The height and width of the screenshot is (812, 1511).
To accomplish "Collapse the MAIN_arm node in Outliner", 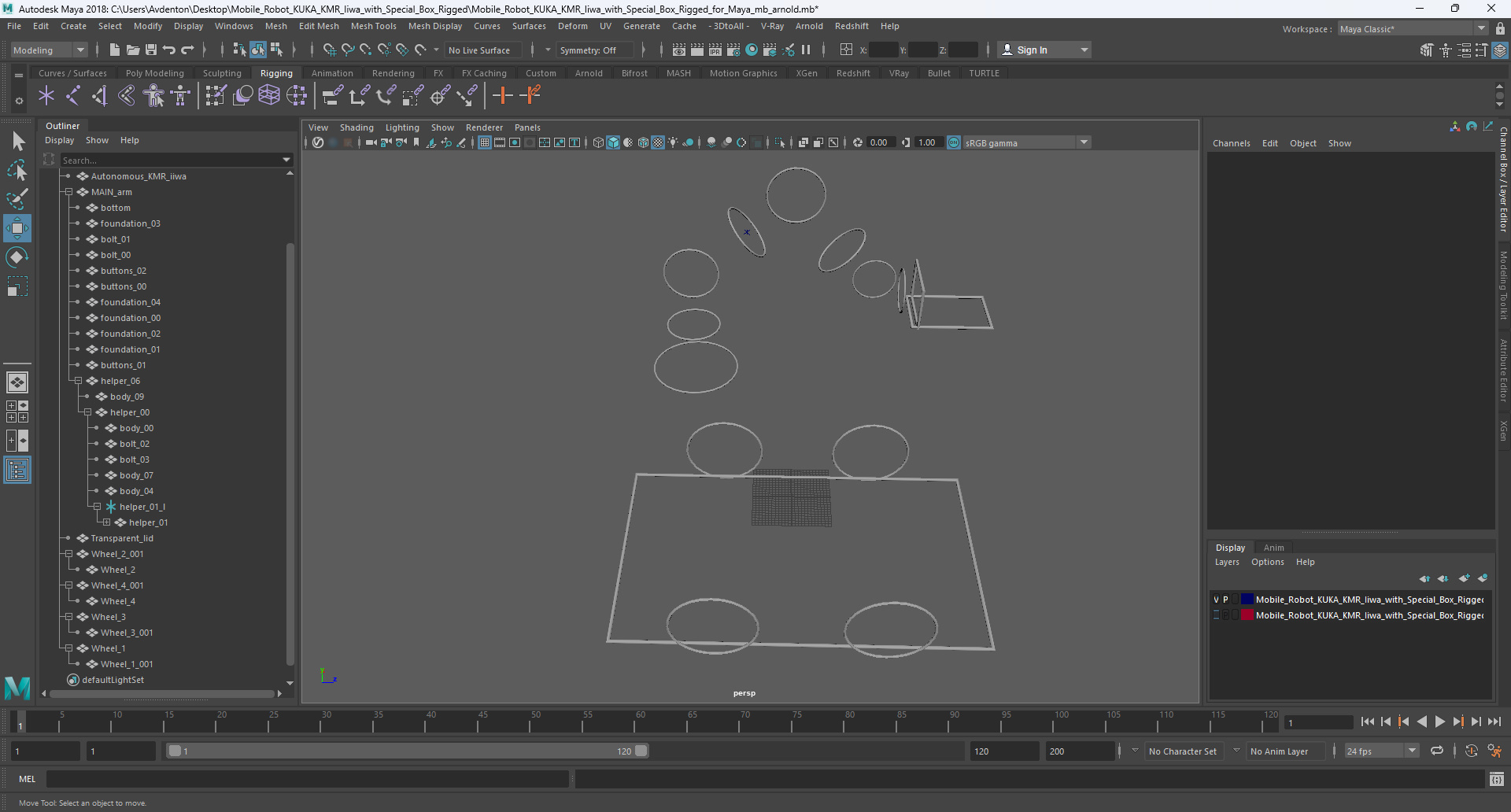I will pyautogui.click(x=68, y=192).
